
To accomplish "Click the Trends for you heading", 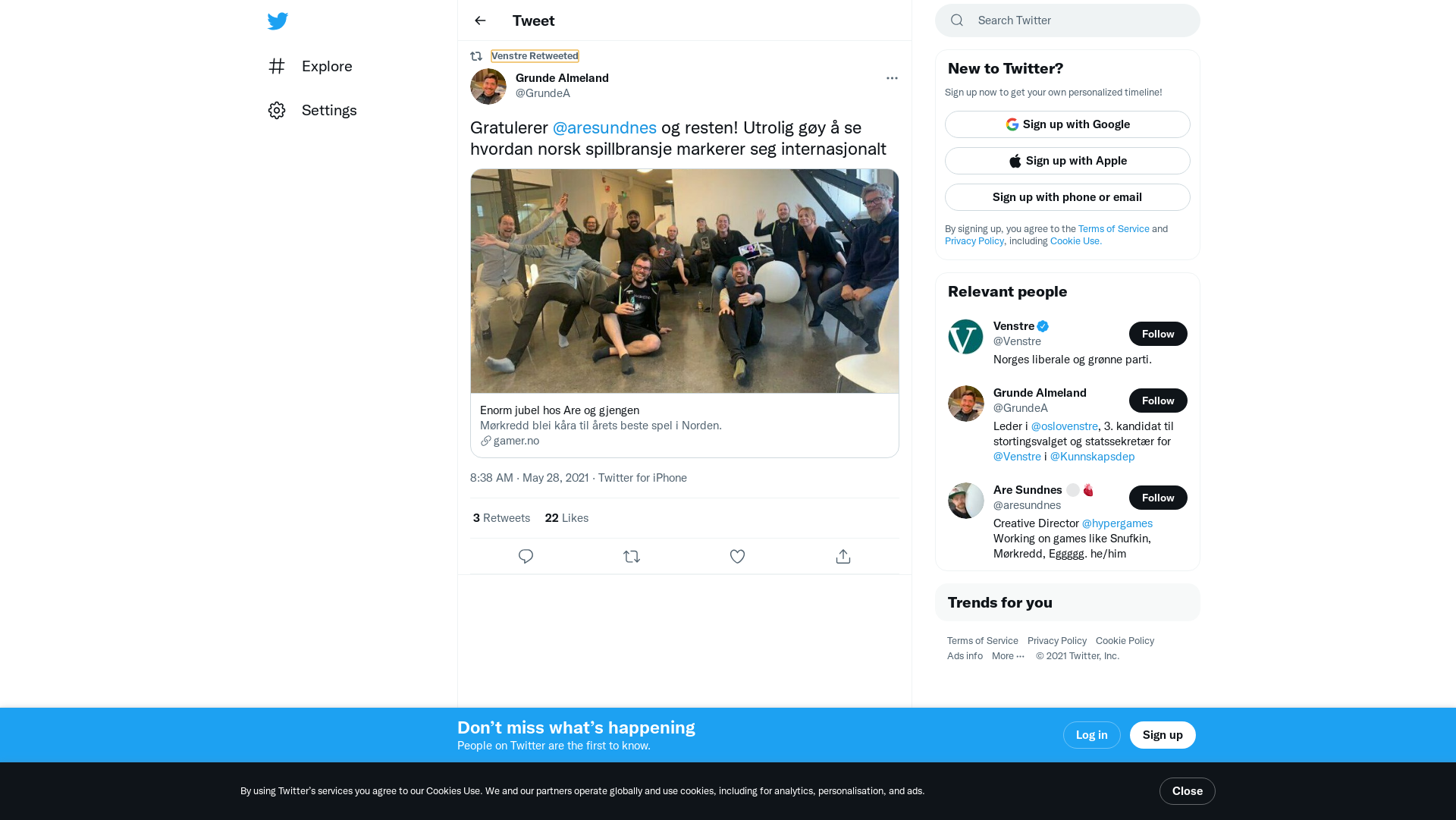I will point(999,602).
